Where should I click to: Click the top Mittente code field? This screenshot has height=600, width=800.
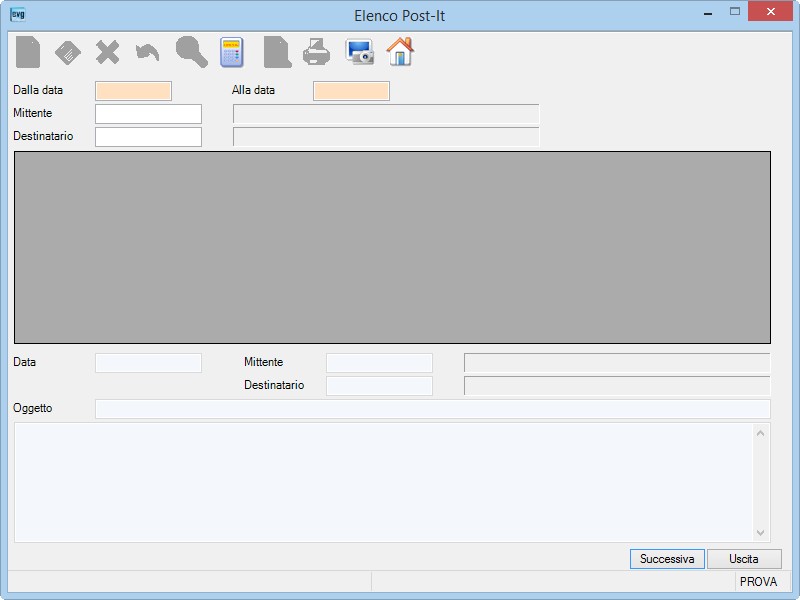(148, 114)
